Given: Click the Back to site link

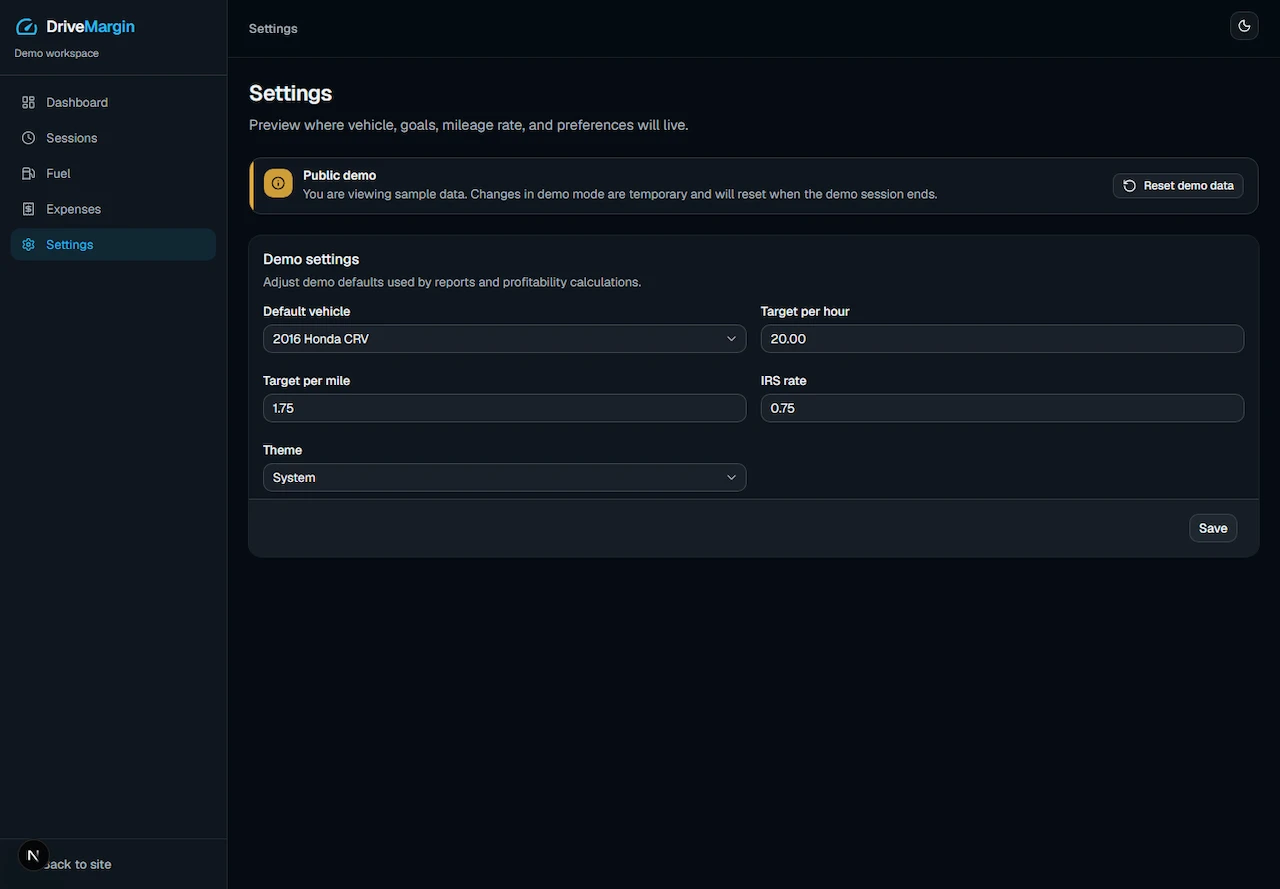Looking at the screenshot, I should click(77, 864).
